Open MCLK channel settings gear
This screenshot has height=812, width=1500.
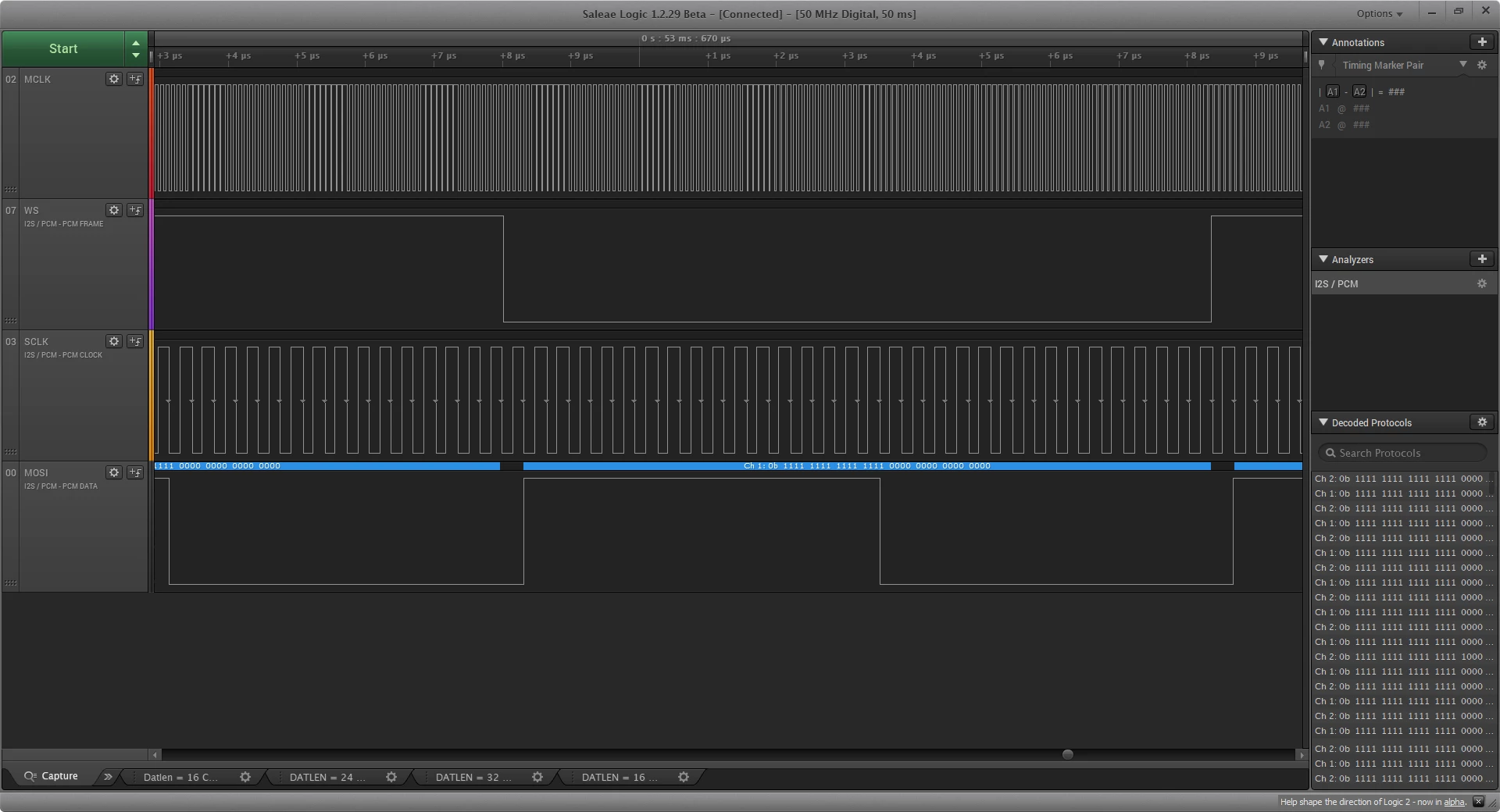(x=114, y=79)
